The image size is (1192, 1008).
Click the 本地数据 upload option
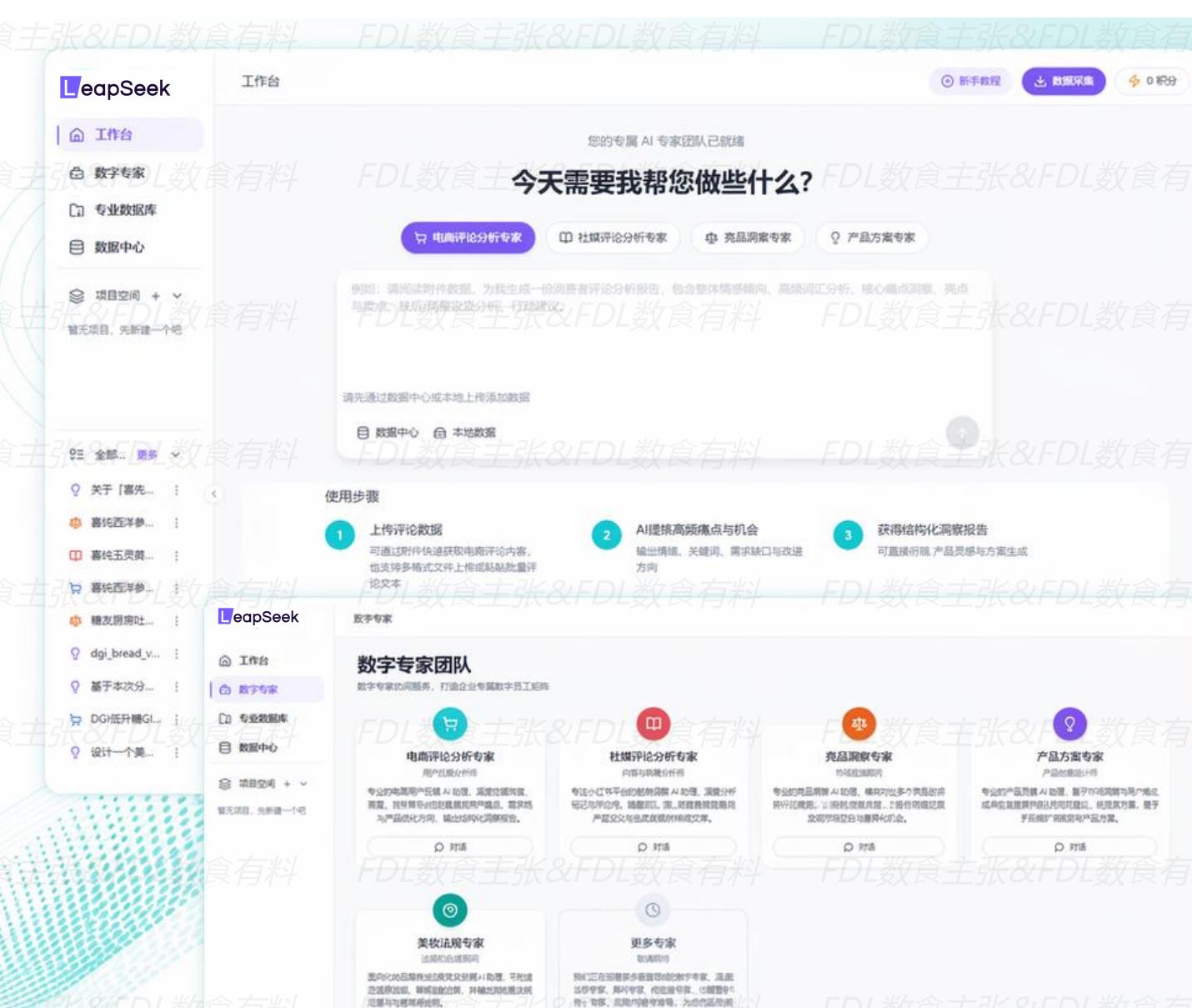pyautogui.click(x=465, y=433)
